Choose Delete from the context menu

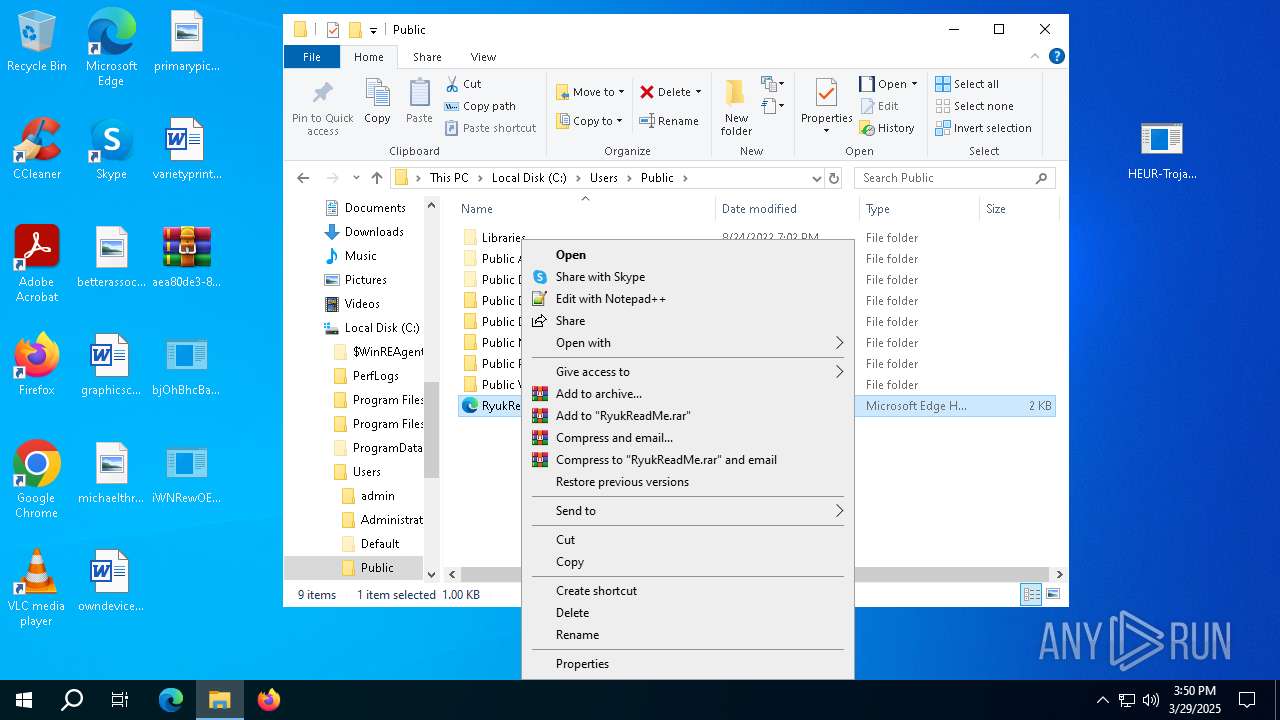[x=688, y=613]
